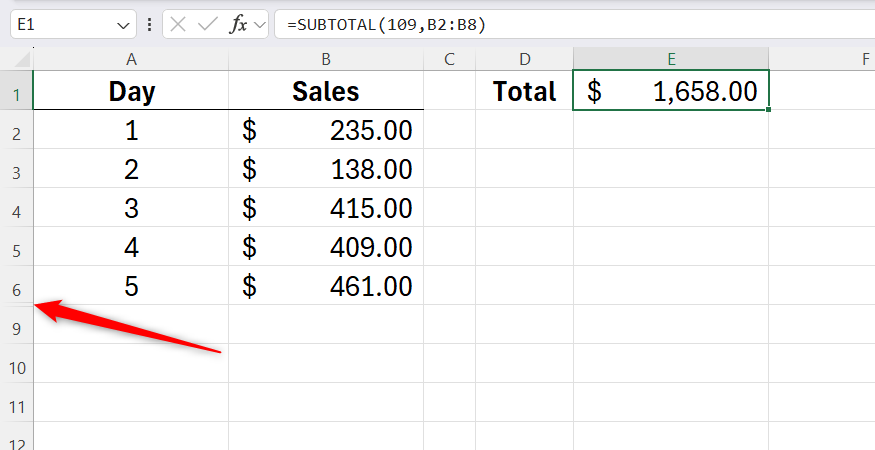
Task: Click the Name Box showing E1
Action: click(x=73, y=25)
